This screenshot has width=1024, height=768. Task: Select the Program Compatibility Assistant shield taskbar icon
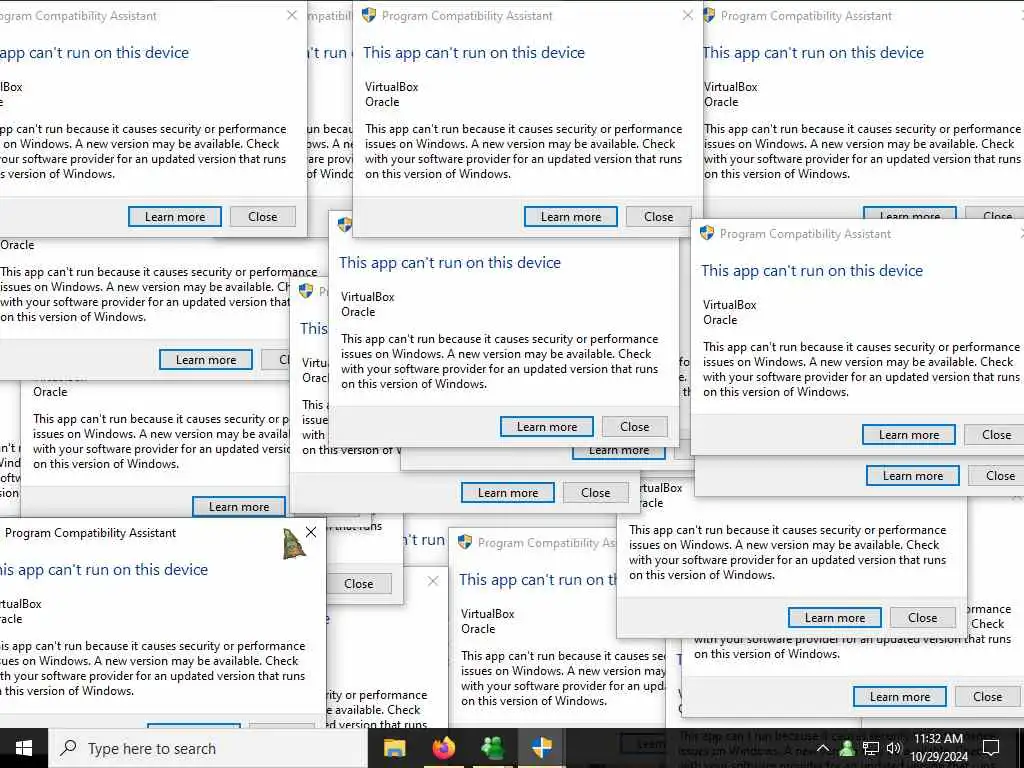[541, 748]
